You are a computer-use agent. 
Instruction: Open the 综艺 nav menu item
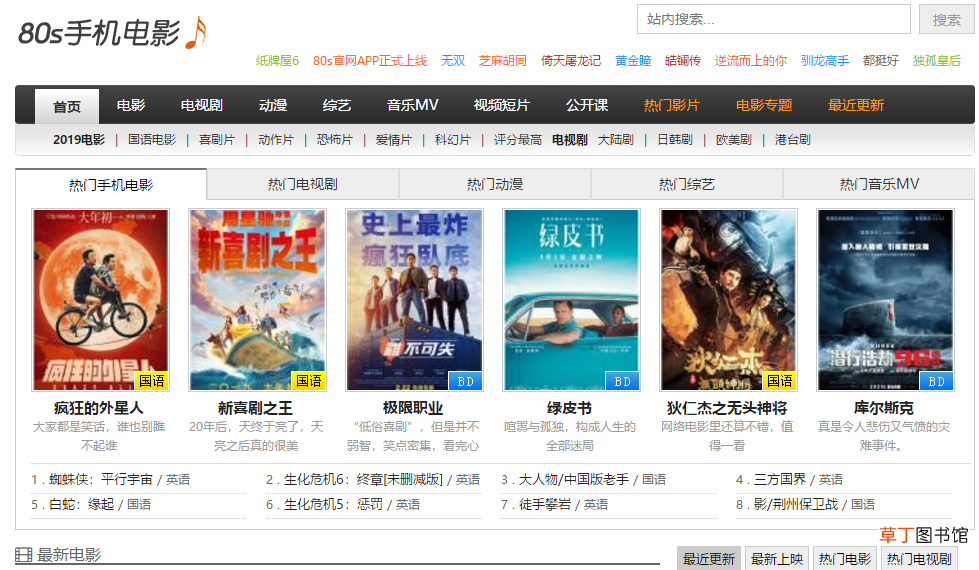[x=337, y=105]
